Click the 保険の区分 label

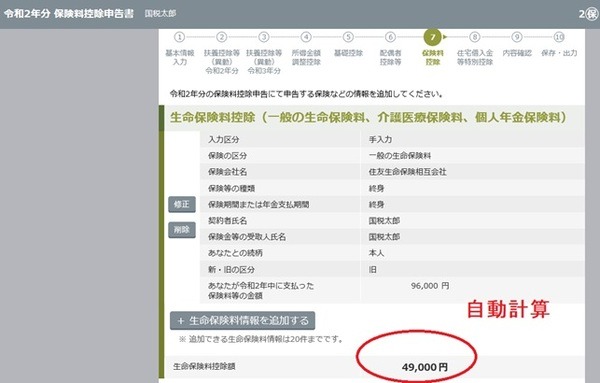click(228, 156)
